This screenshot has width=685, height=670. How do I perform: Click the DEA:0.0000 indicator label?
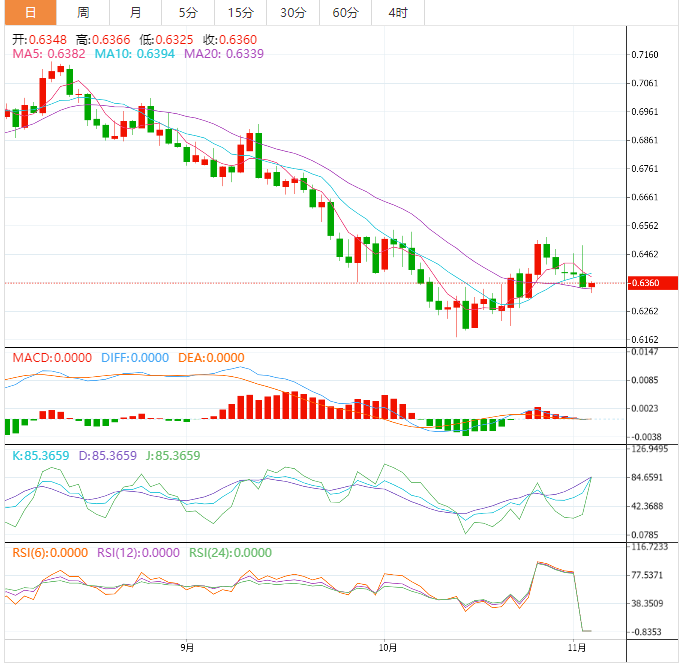click(x=211, y=358)
